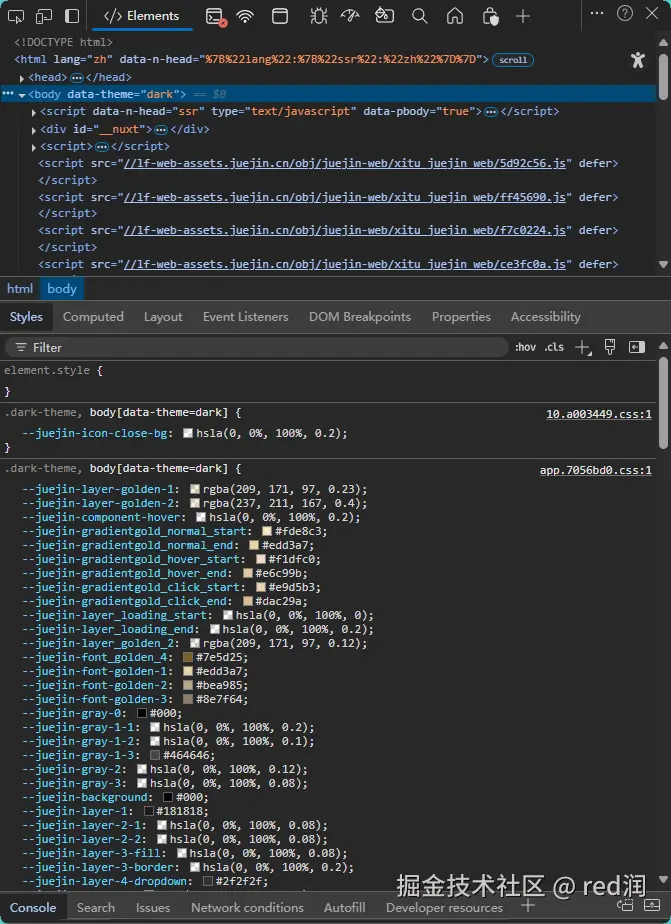Open the Console tool with error badge

pyautogui.click(x=216, y=16)
